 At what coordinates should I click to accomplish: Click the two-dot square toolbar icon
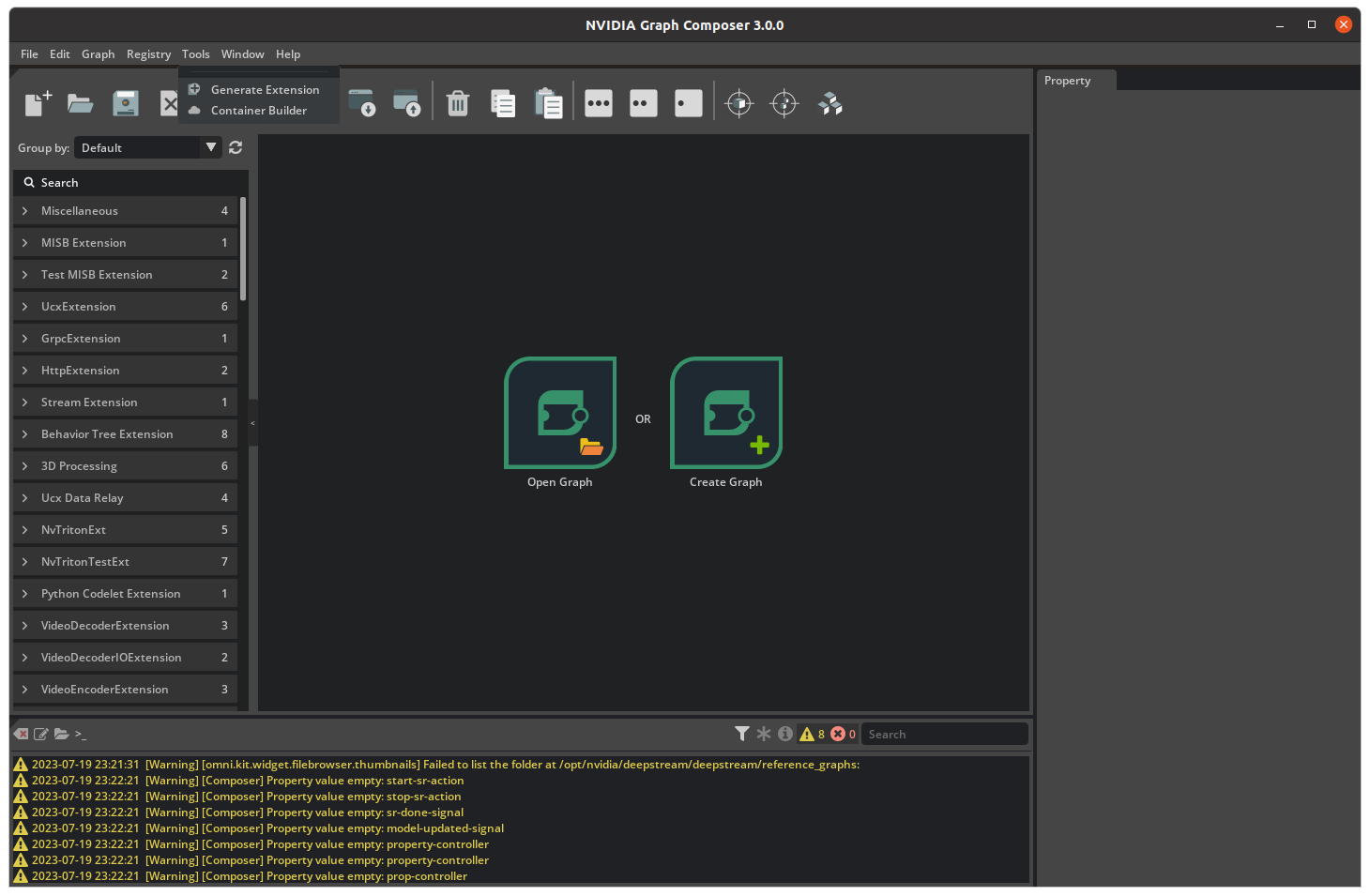tap(644, 103)
